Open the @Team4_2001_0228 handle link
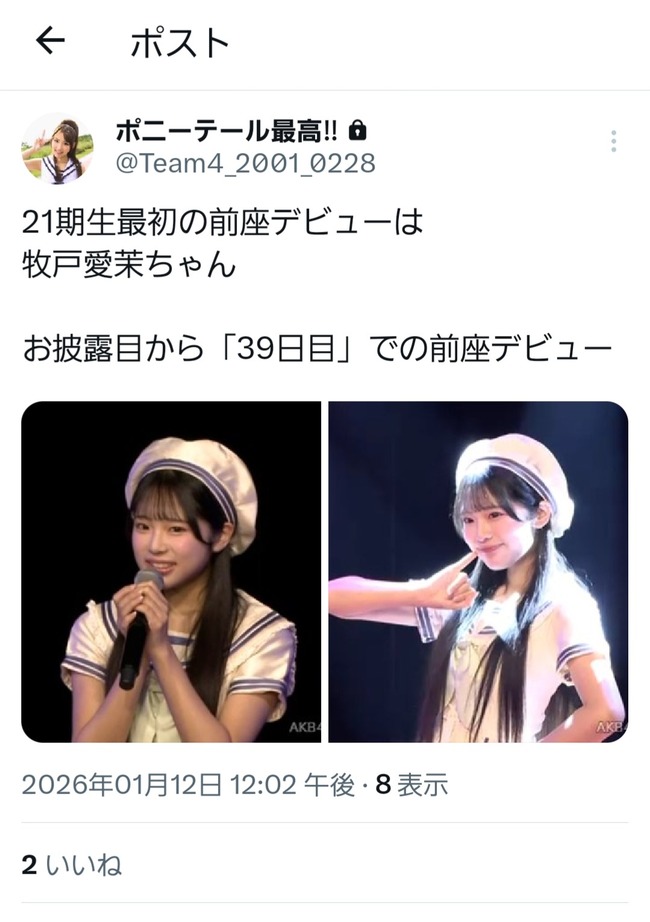650x922 pixels. (x=245, y=163)
